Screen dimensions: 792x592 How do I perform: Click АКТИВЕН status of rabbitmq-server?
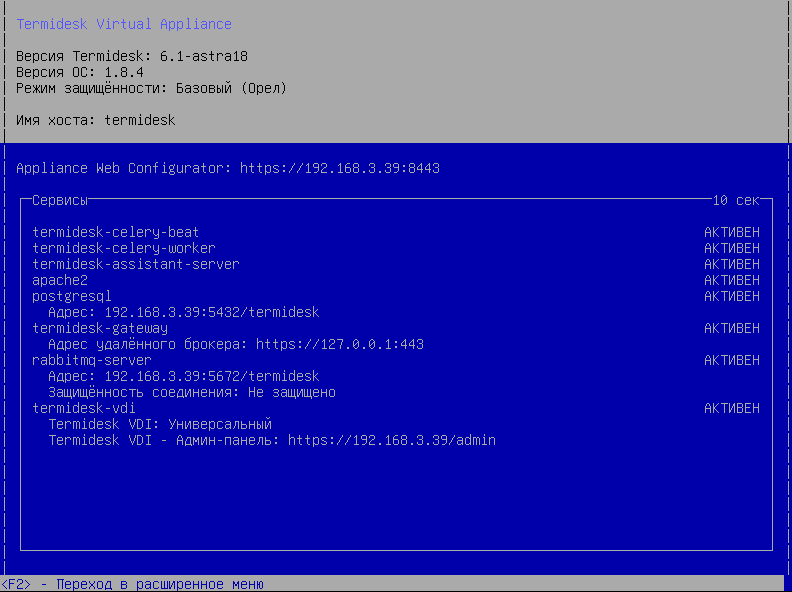(732, 360)
